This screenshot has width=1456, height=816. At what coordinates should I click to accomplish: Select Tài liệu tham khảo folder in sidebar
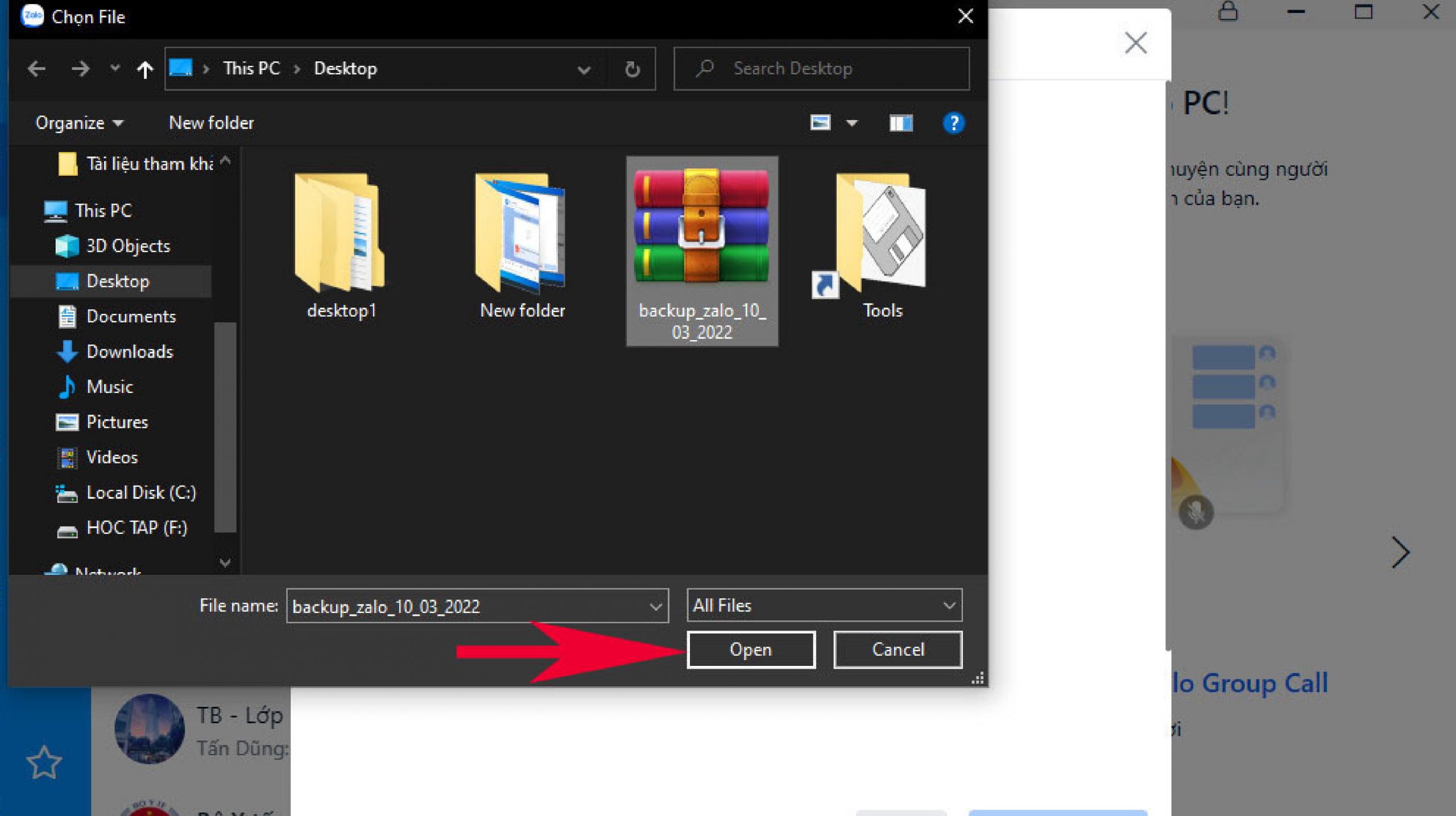(135, 164)
